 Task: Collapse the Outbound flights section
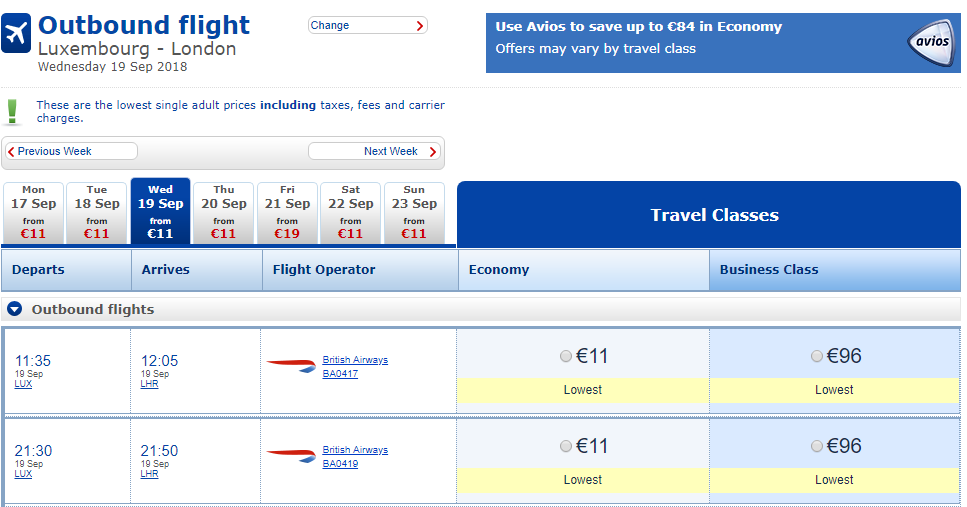(15, 309)
